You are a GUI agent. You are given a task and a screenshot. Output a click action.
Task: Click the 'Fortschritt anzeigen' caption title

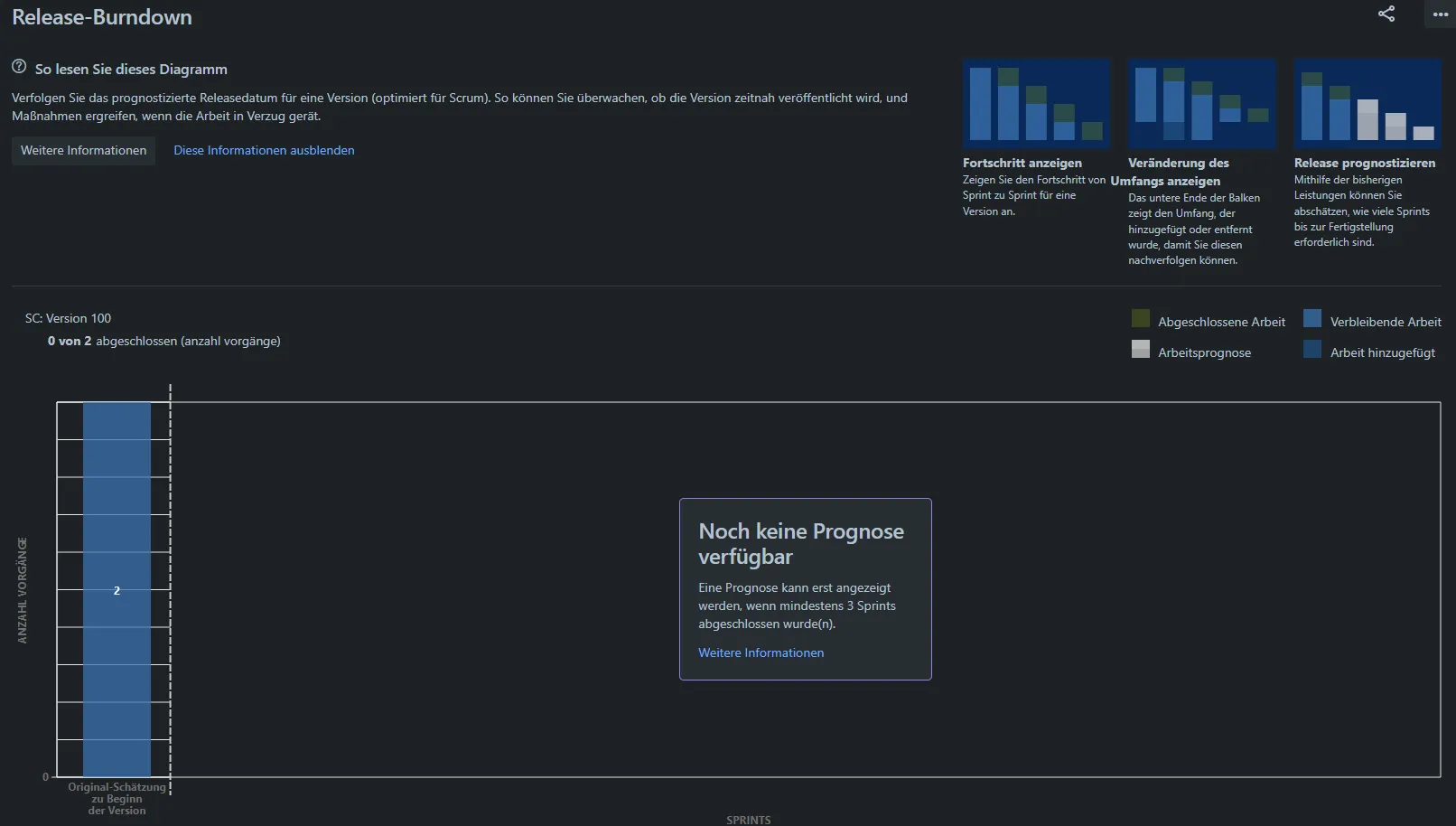[x=1022, y=163]
